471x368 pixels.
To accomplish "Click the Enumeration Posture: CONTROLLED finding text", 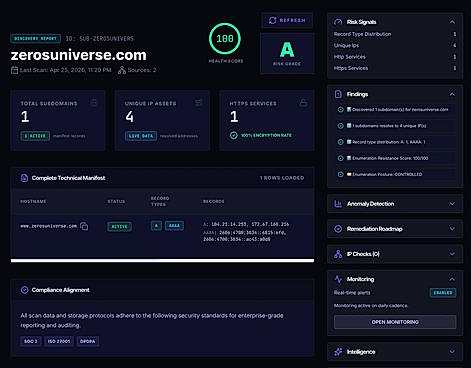I will tap(387, 174).
